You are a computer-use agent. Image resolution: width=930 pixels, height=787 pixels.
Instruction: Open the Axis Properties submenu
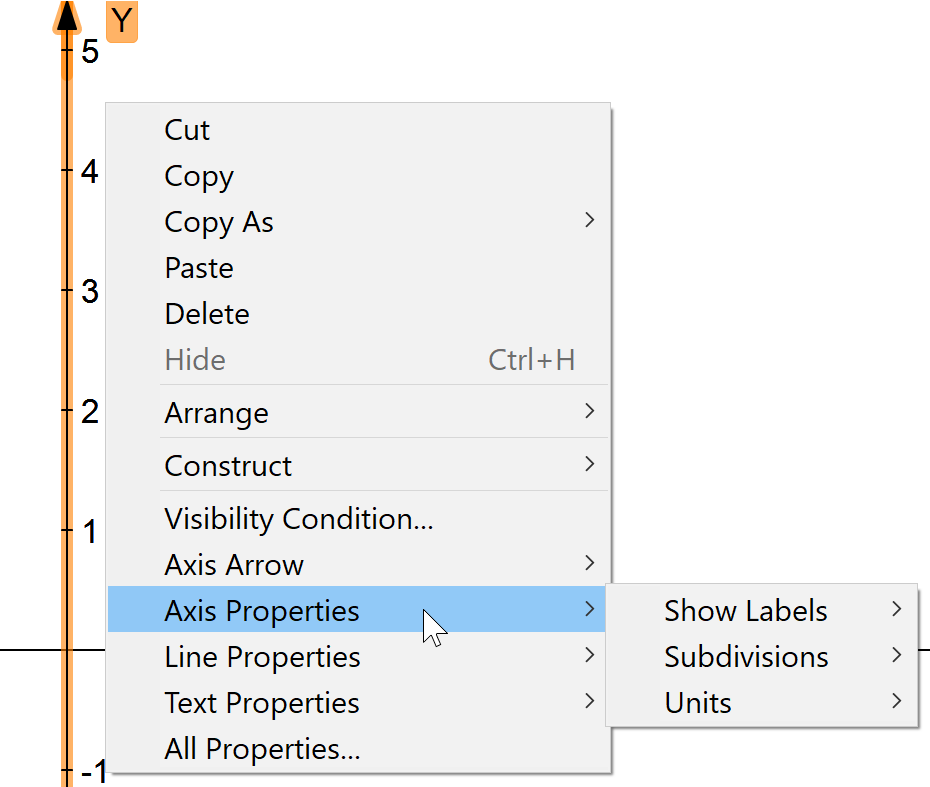click(261, 610)
